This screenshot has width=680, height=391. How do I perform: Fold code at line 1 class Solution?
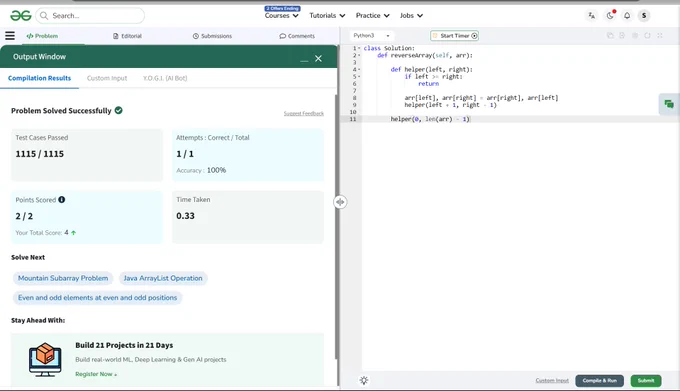pos(359,48)
